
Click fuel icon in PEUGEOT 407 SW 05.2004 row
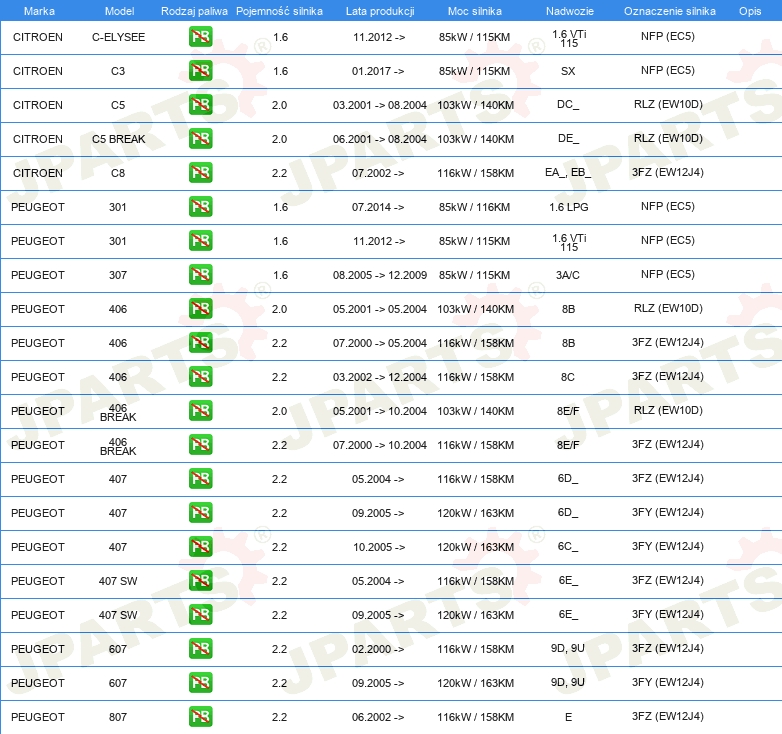tap(200, 580)
